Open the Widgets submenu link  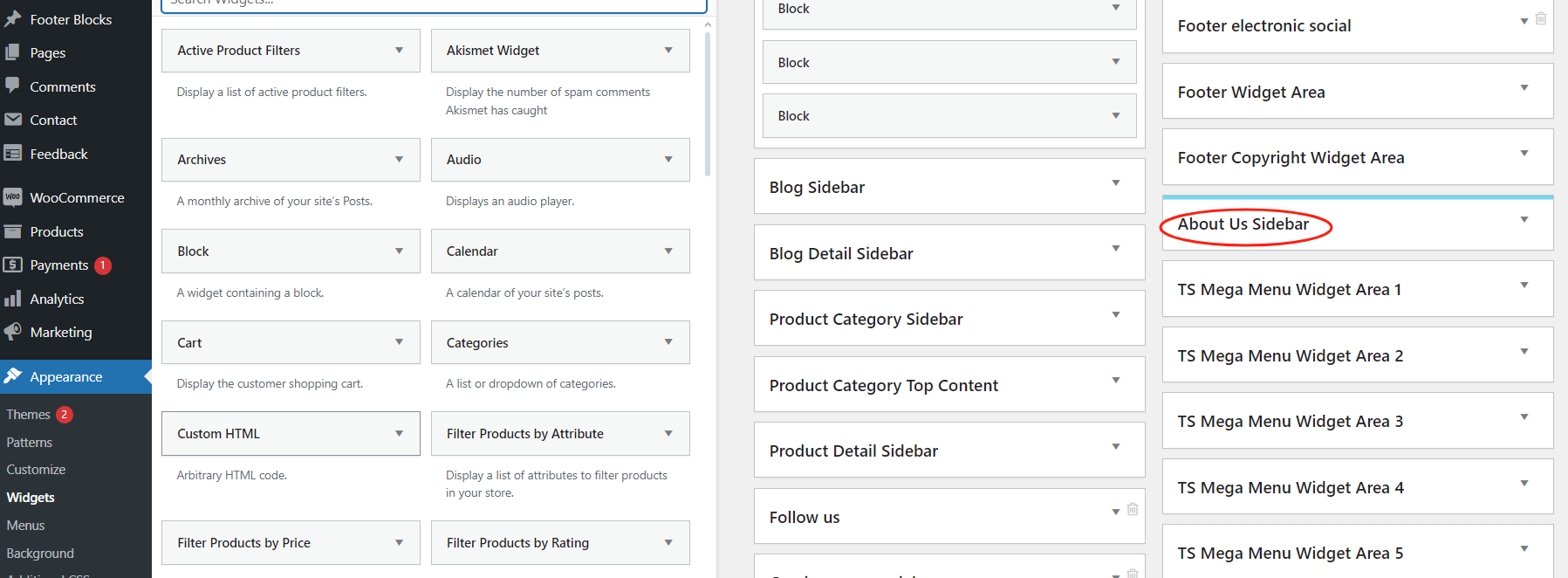(31, 498)
